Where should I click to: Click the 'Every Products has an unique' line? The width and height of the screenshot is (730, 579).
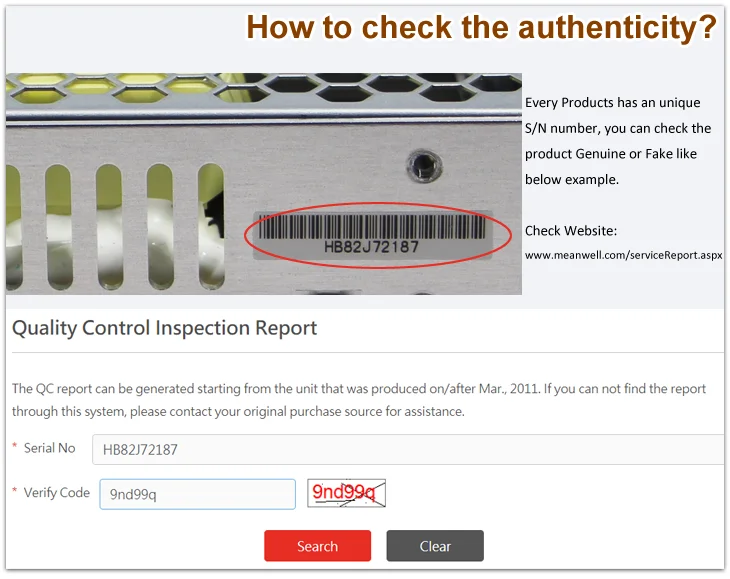(613, 102)
